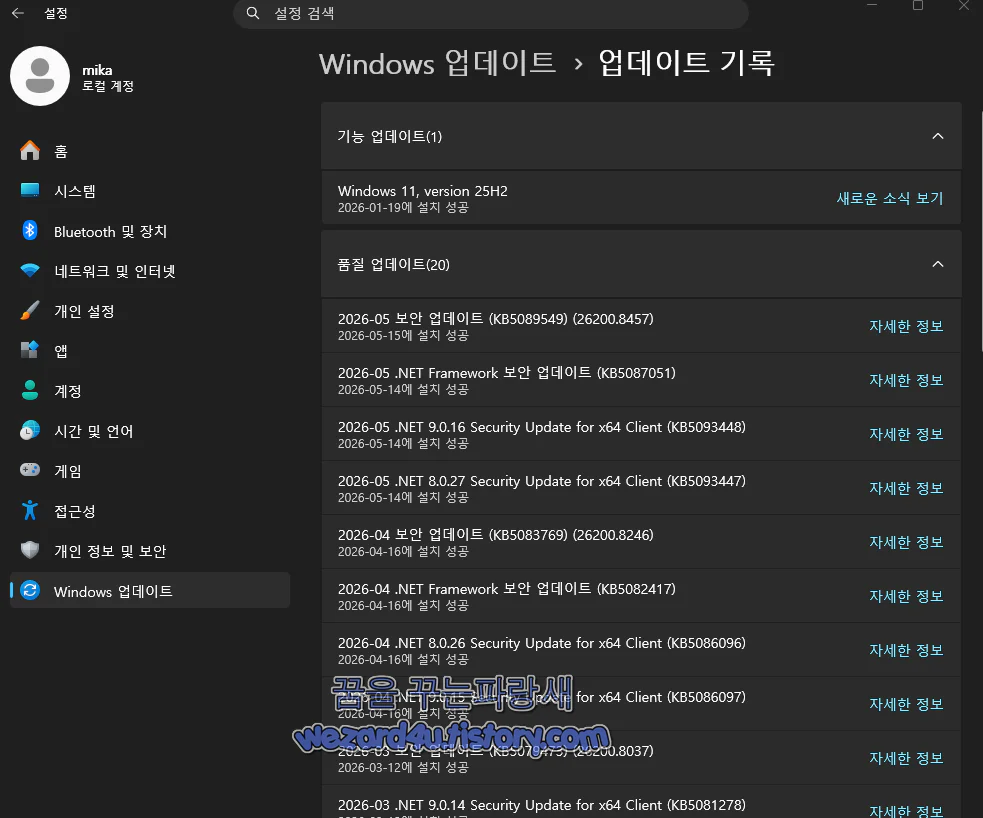Collapse the 기능 업데이트(1) section

pos(937,136)
